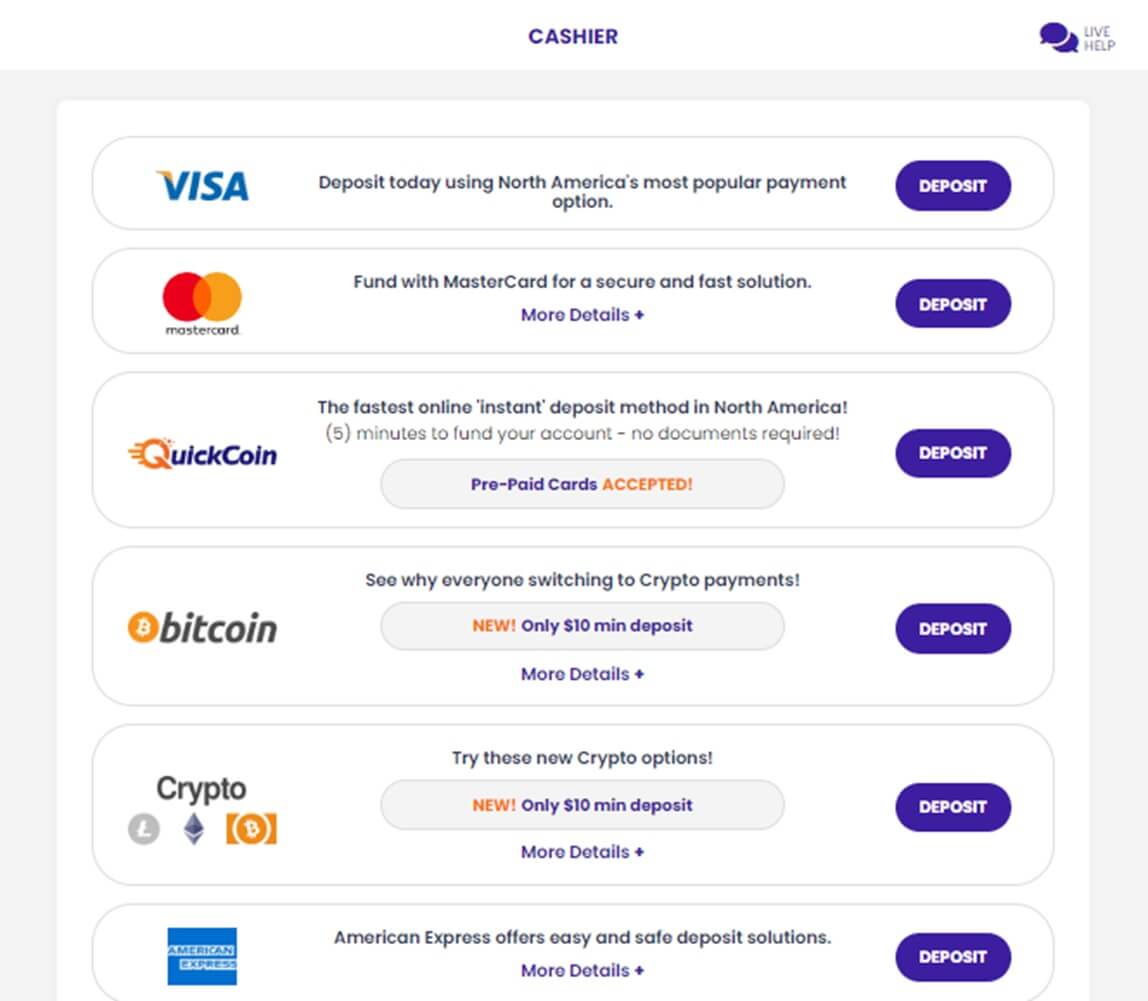Click the Pre-Paid Cards ACCEPTED badge

click(582, 484)
